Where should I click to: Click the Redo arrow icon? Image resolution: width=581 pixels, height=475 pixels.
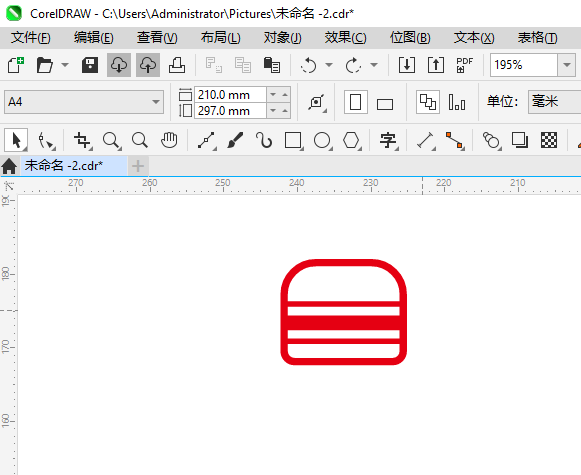[353, 65]
